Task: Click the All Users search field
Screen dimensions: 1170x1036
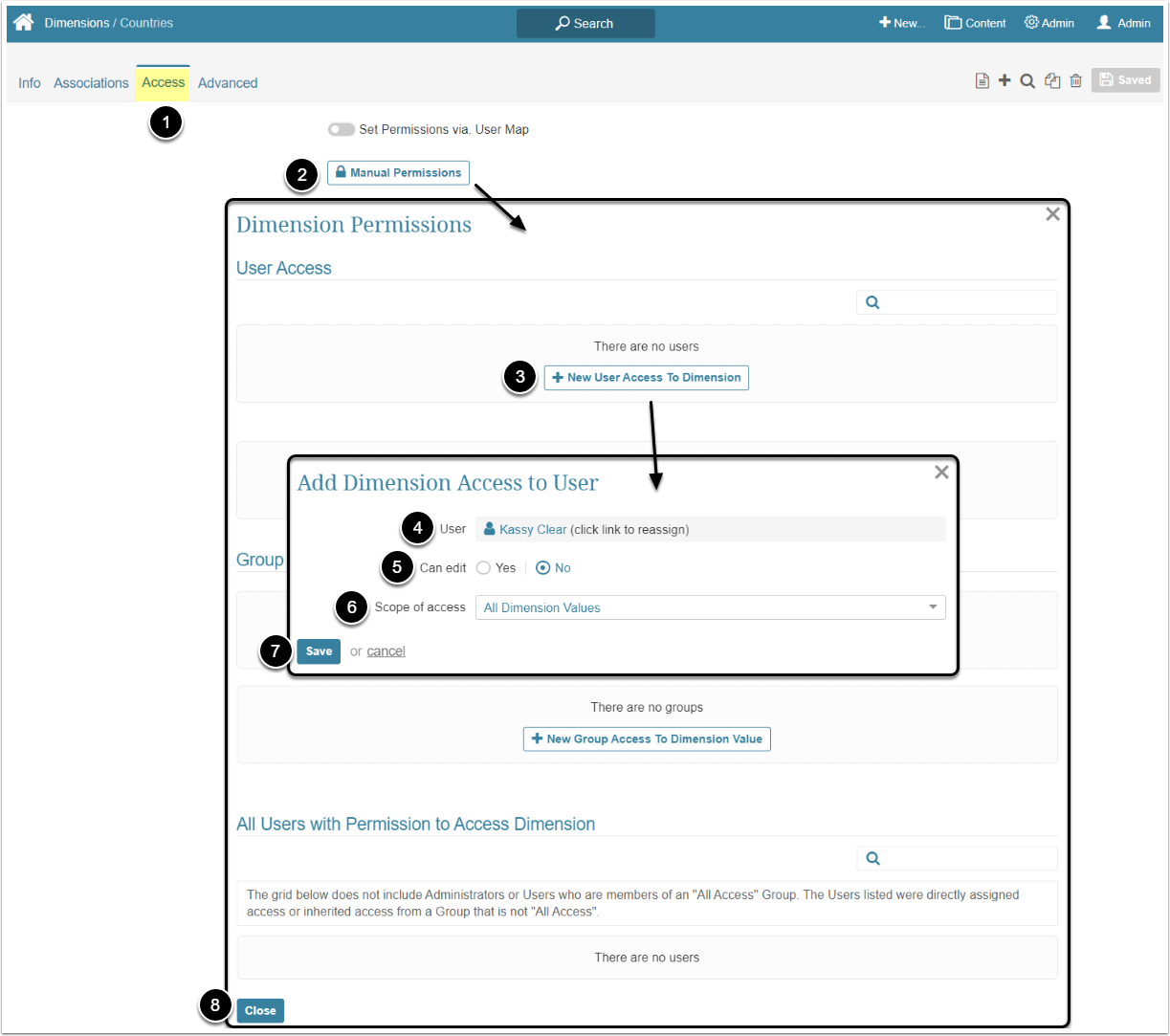Action: (x=957, y=859)
